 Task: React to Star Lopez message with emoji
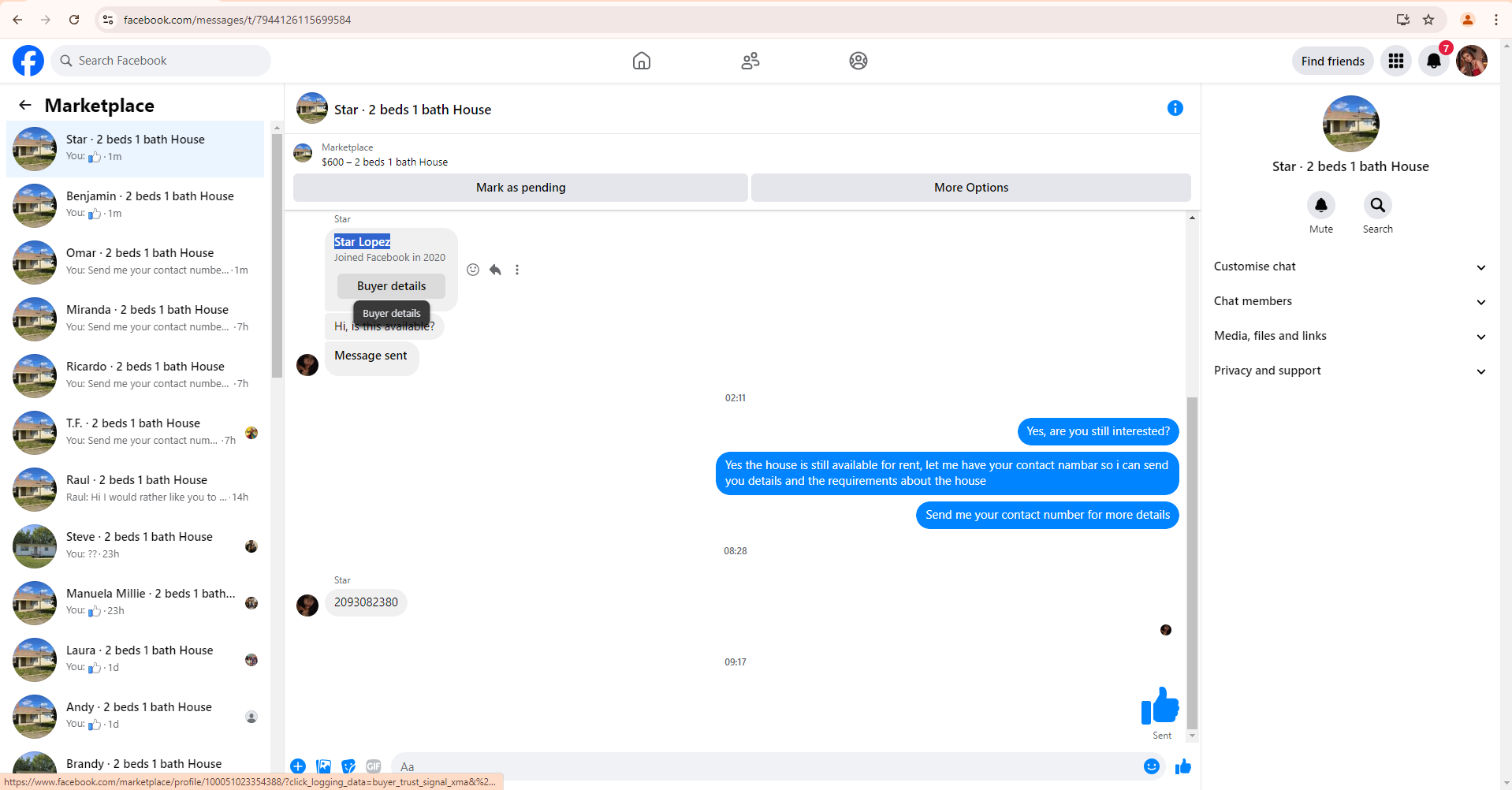coord(473,270)
